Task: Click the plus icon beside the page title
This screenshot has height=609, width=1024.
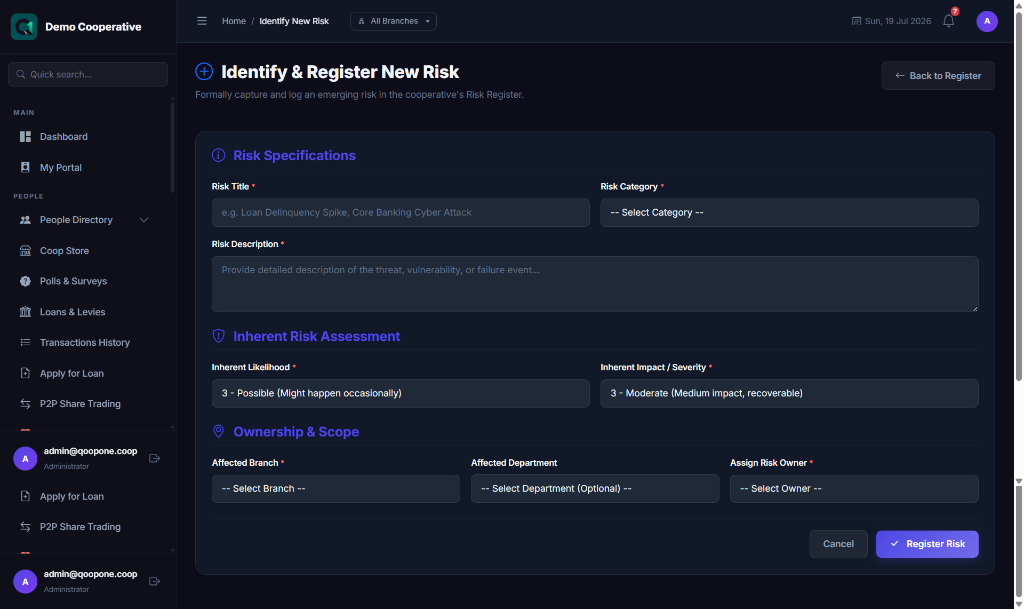Action: (204, 71)
